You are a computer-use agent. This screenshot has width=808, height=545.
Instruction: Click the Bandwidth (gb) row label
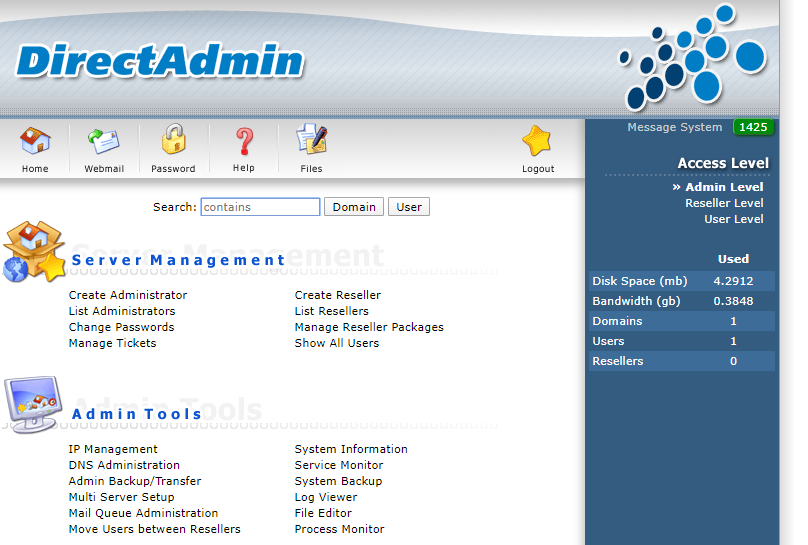[x=636, y=301]
